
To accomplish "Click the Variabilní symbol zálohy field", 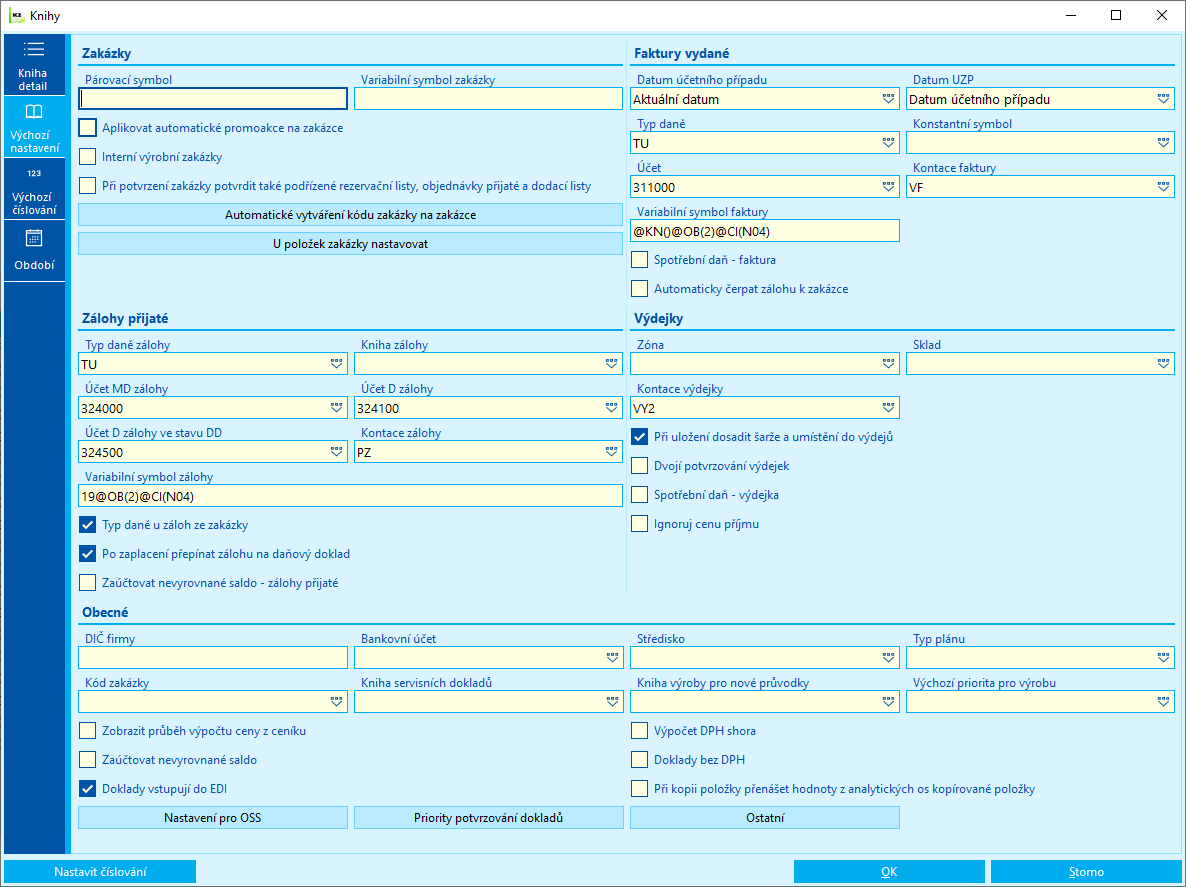I will coord(350,496).
